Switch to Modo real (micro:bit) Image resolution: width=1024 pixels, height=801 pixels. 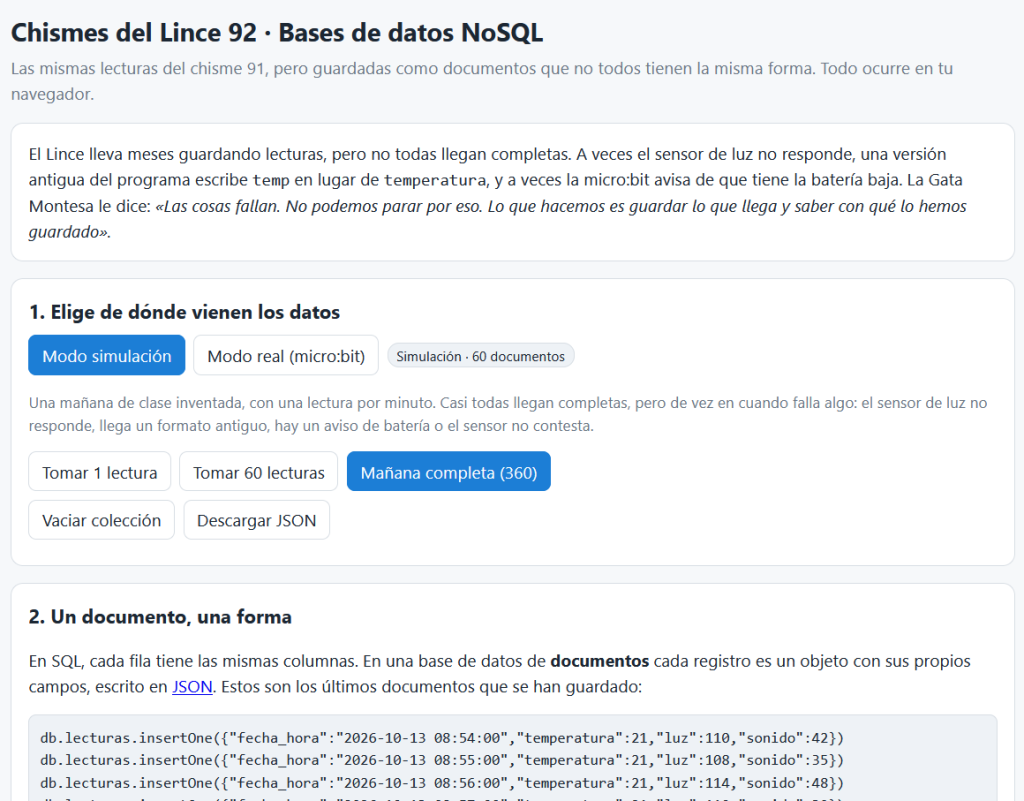click(286, 356)
